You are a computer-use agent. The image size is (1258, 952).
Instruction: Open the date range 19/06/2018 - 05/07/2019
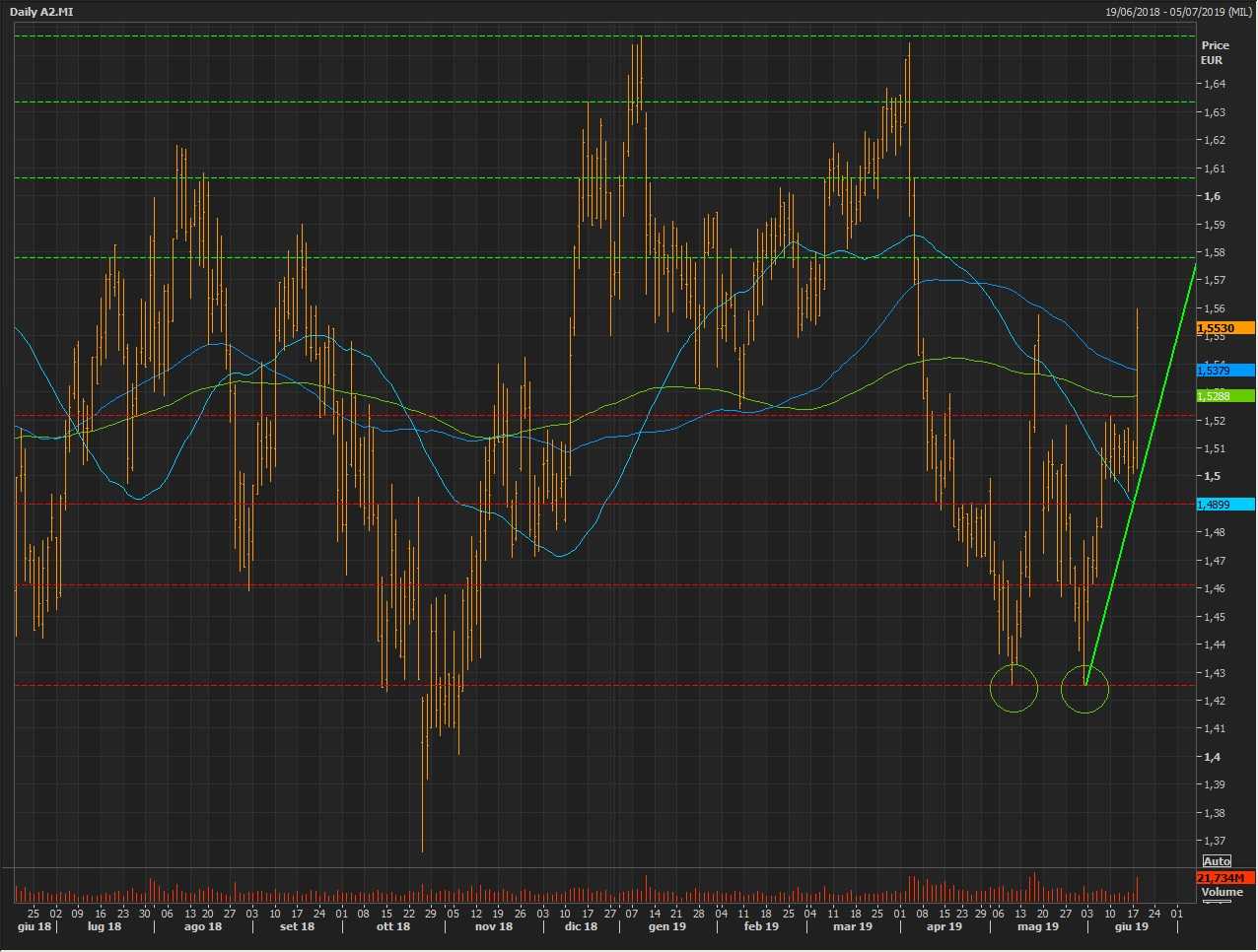coord(1177,12)
